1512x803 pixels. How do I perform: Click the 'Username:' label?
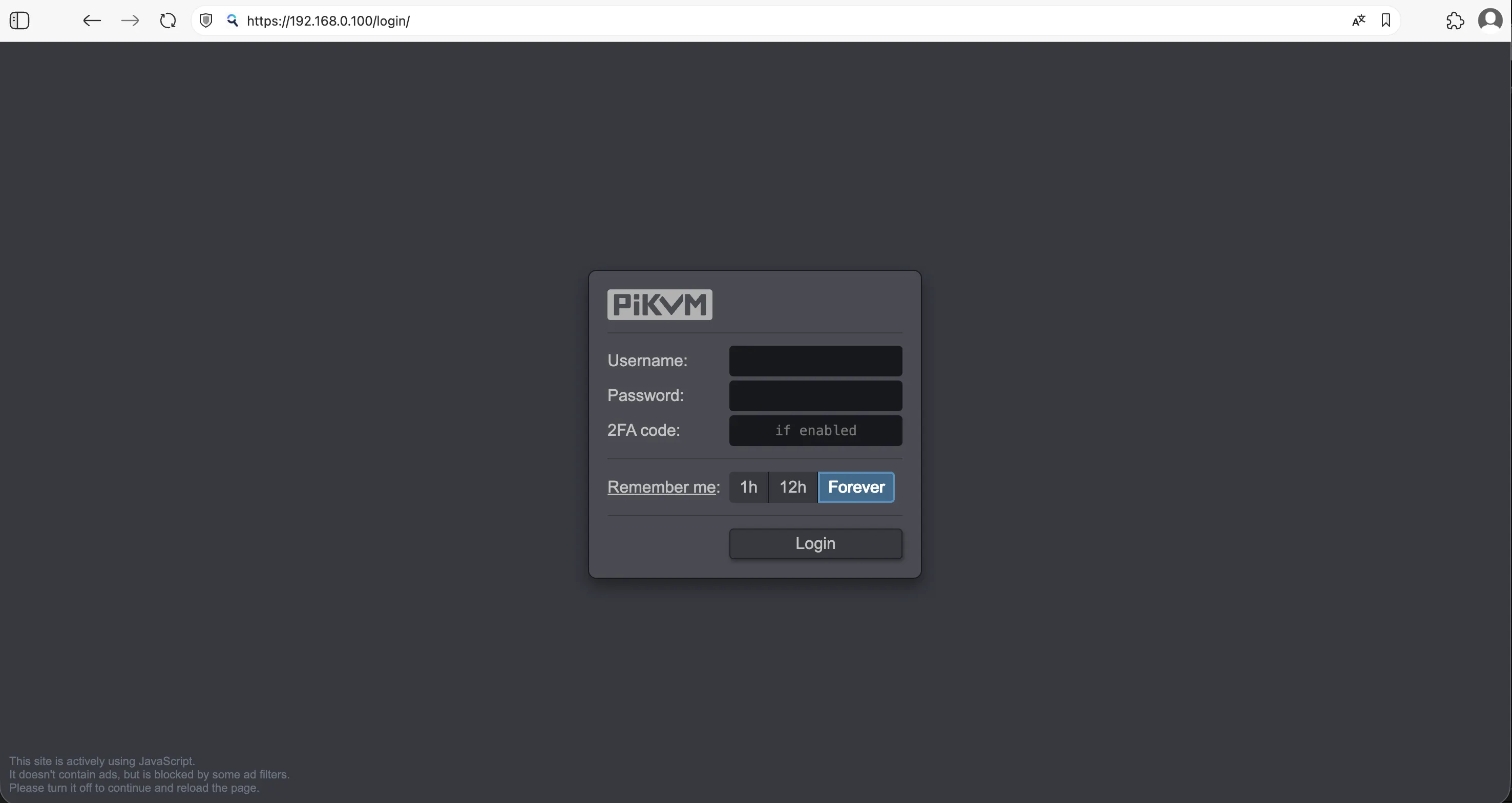647,361
